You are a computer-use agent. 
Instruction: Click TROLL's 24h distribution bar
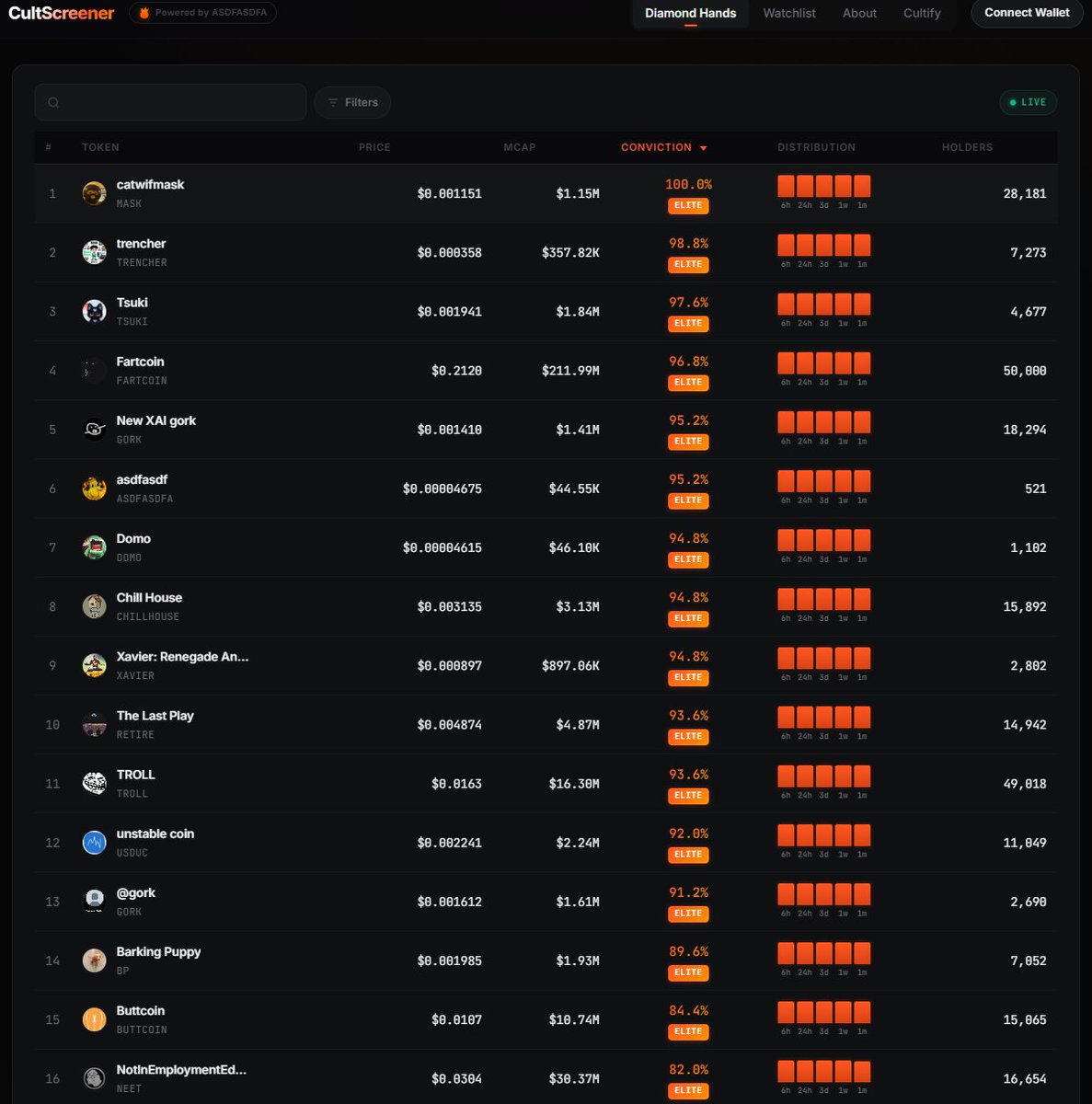pyautogui.click(x=805, y=776)
